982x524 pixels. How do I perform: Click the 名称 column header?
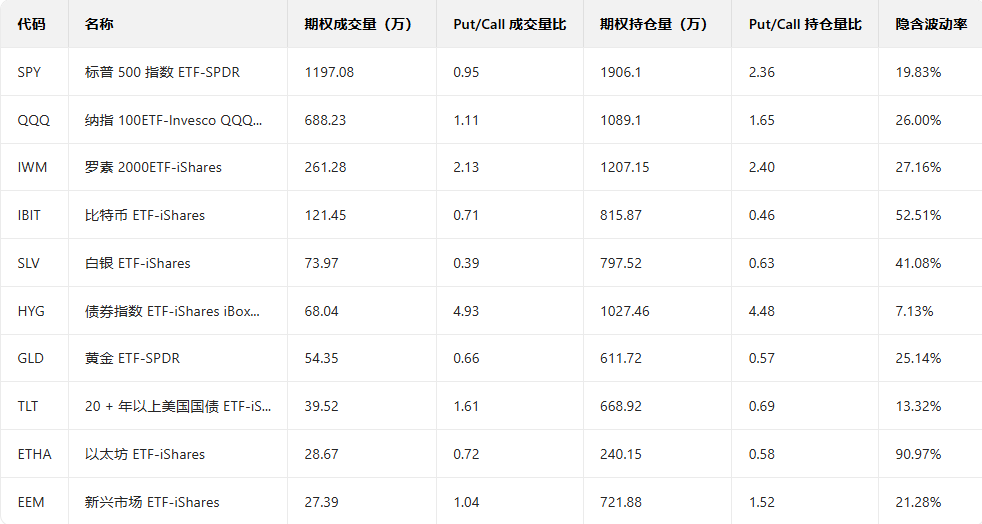(x=99, y=24)
